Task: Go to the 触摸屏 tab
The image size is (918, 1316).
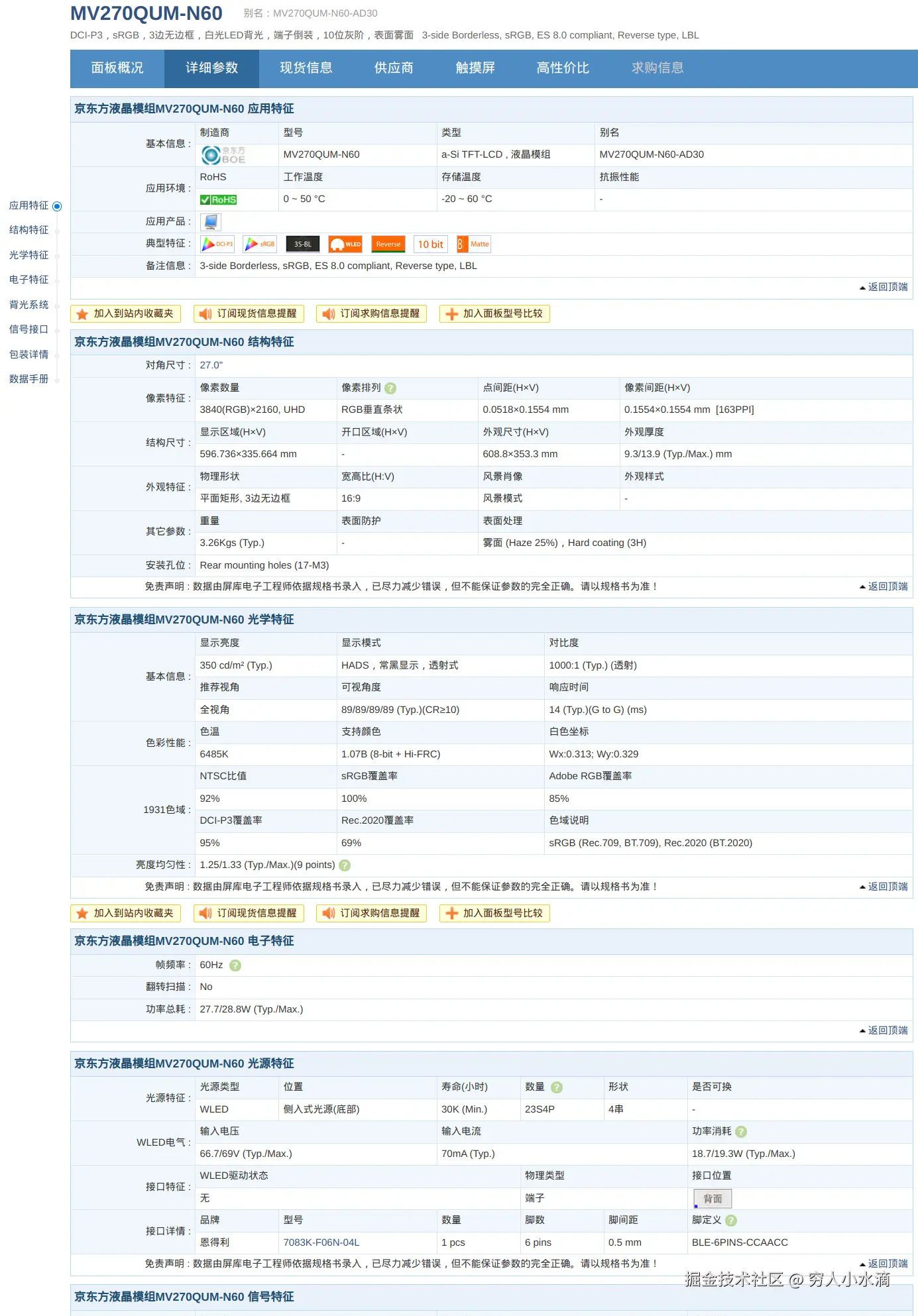Action: point(475,68)
